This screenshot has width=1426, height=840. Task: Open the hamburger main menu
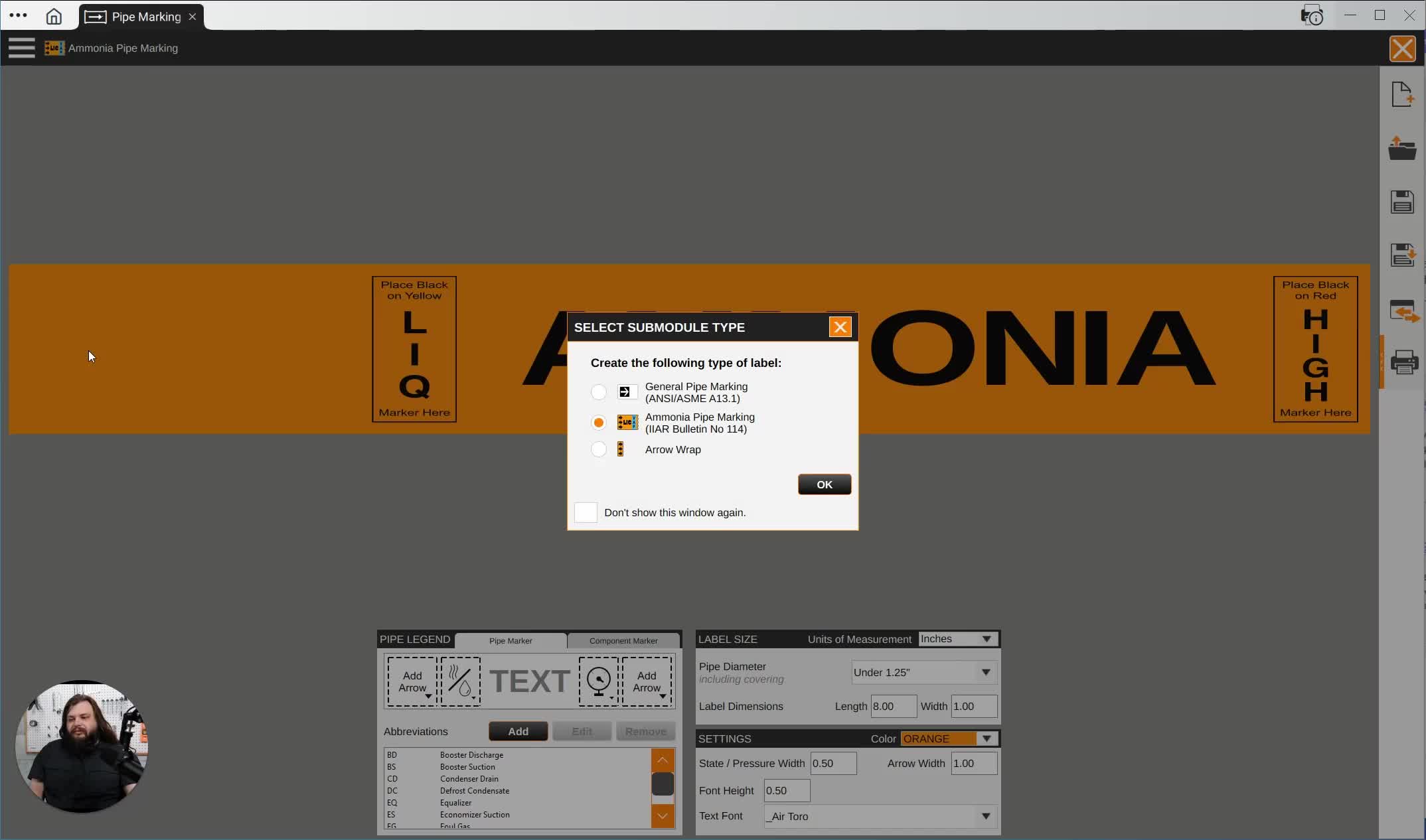click(21, 48)
